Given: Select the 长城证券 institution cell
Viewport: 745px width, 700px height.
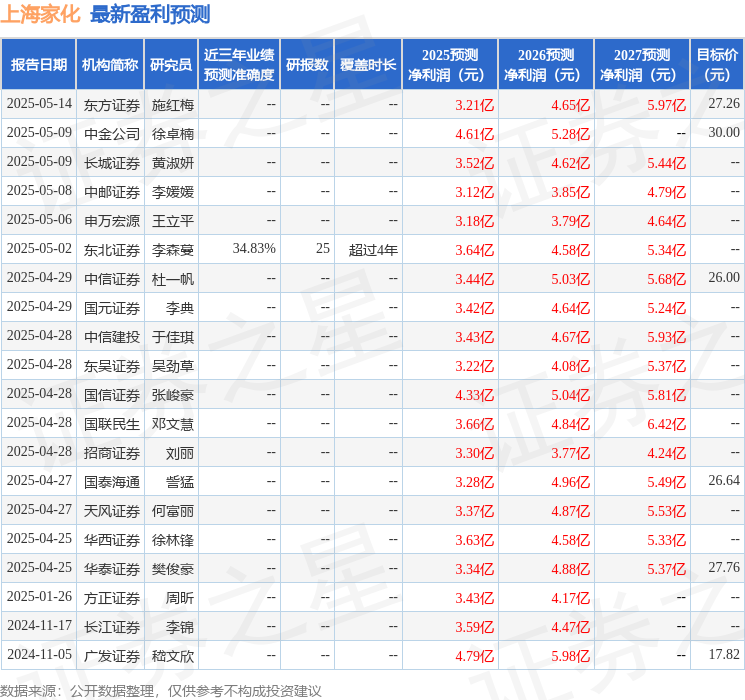Looking at the screenshot, I should (x=112, y=163).
